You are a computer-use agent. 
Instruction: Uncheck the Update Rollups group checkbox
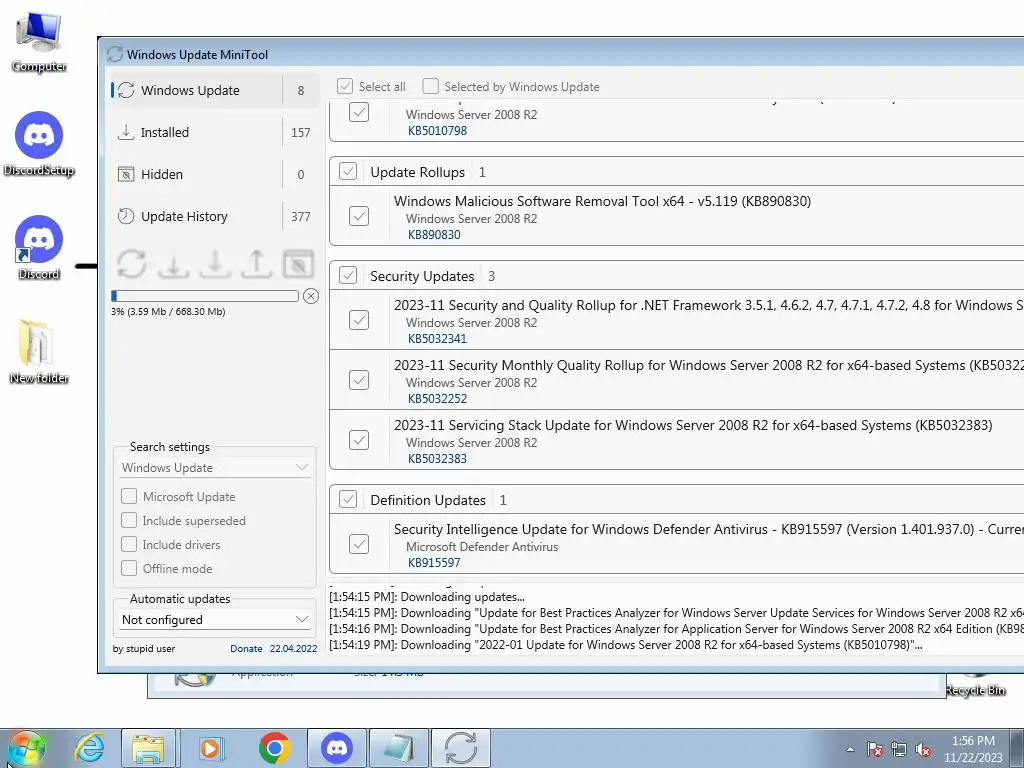point(347,171)
